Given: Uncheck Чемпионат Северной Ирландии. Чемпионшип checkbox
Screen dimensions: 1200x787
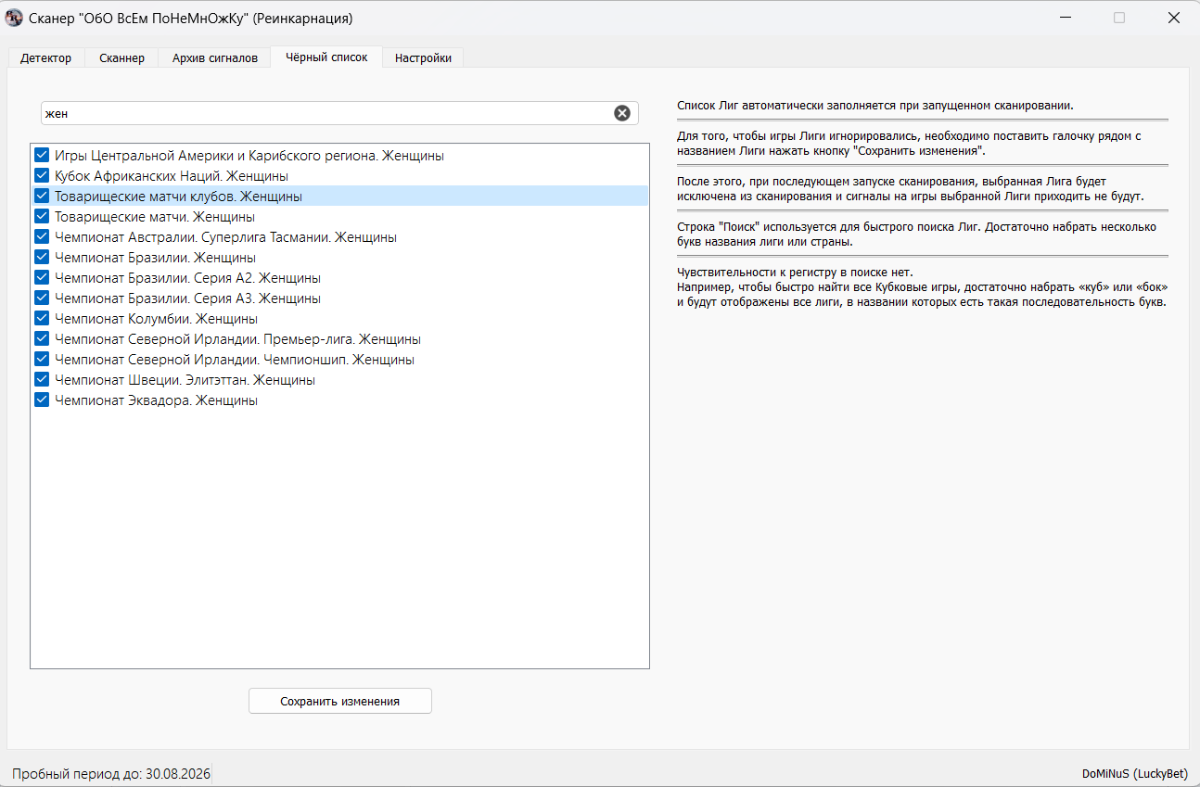Looking at the screenshot, I should tap(42, 359).
